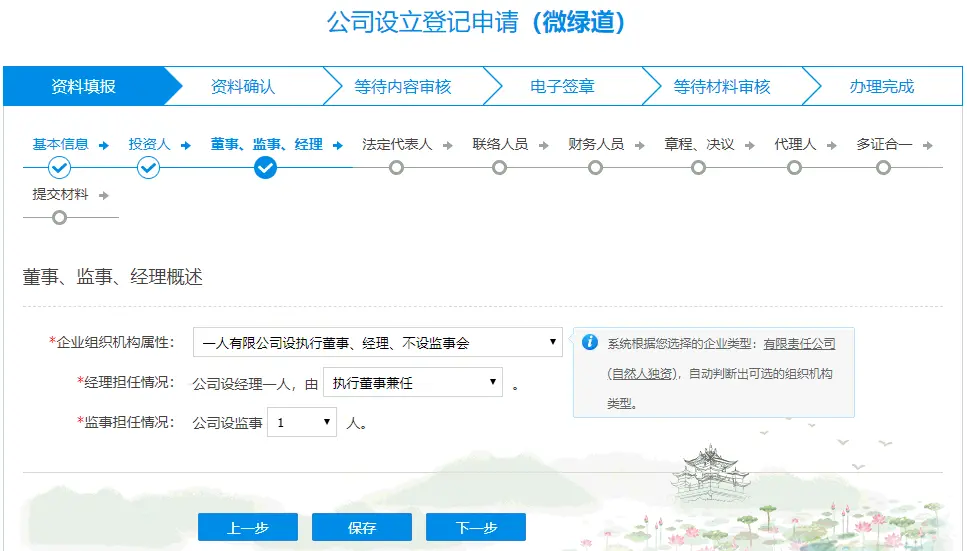
Task: Click the (自然人独资) underlined text
Action: point(641,373)
